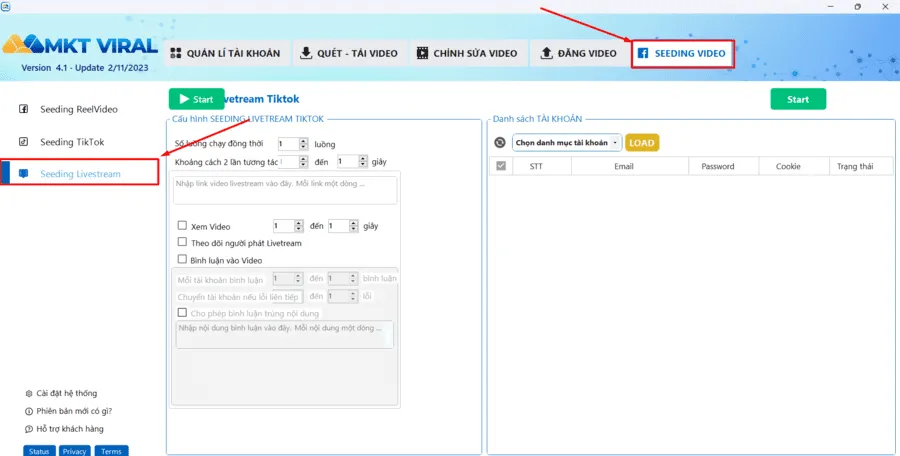Enable the Xem Video checkbox
Viewport: 900px width, 456px height.
(182, 226)
